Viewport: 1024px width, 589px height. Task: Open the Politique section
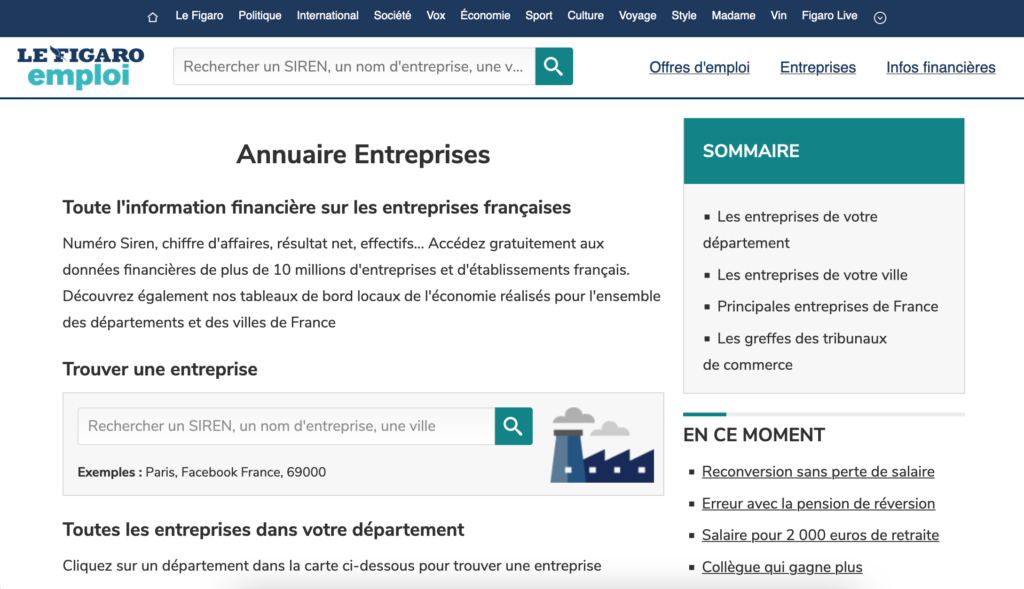(260, 15)
